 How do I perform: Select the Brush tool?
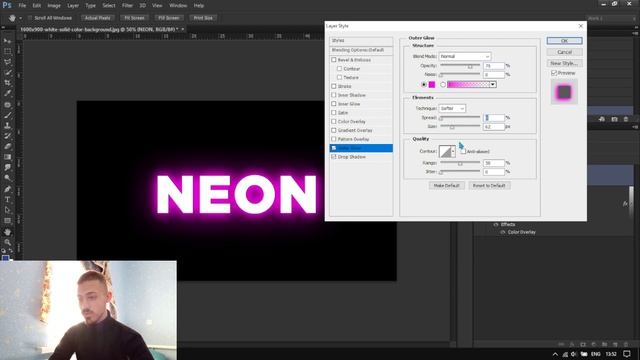pos(7,115)
